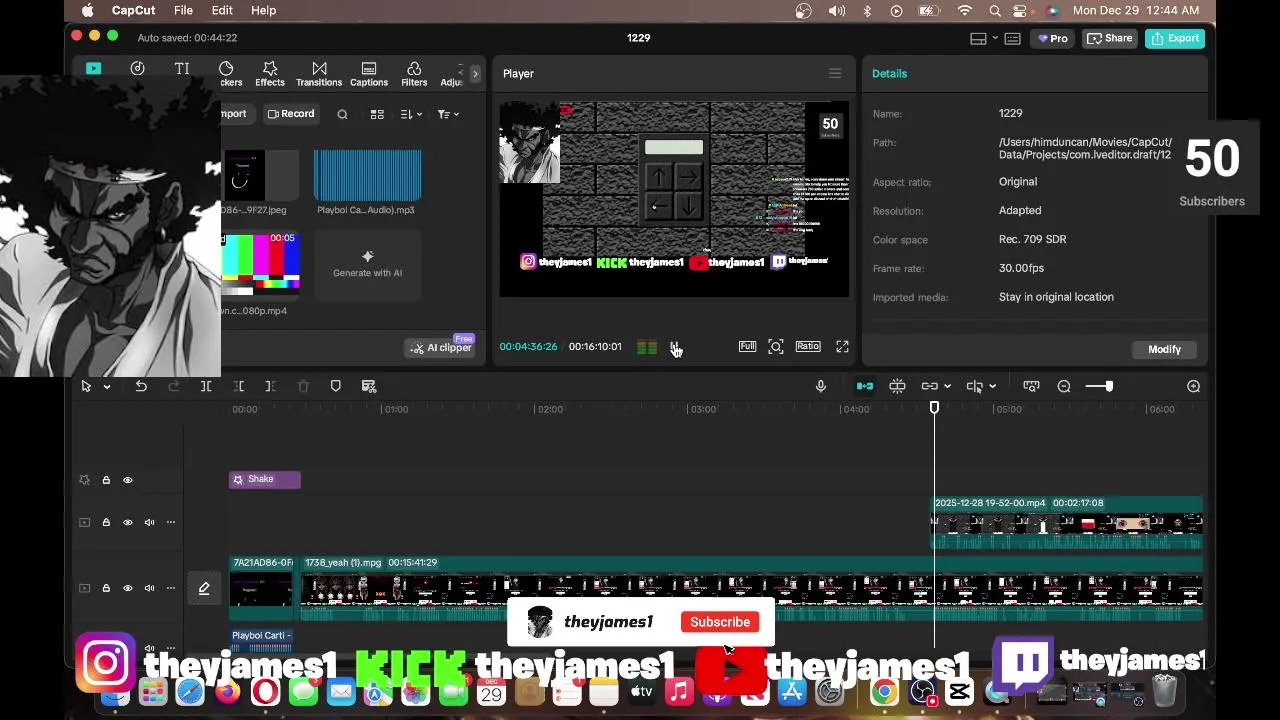Hide the main 1738_yeah video track
The image size is (1280, 720).
(128, 588)
